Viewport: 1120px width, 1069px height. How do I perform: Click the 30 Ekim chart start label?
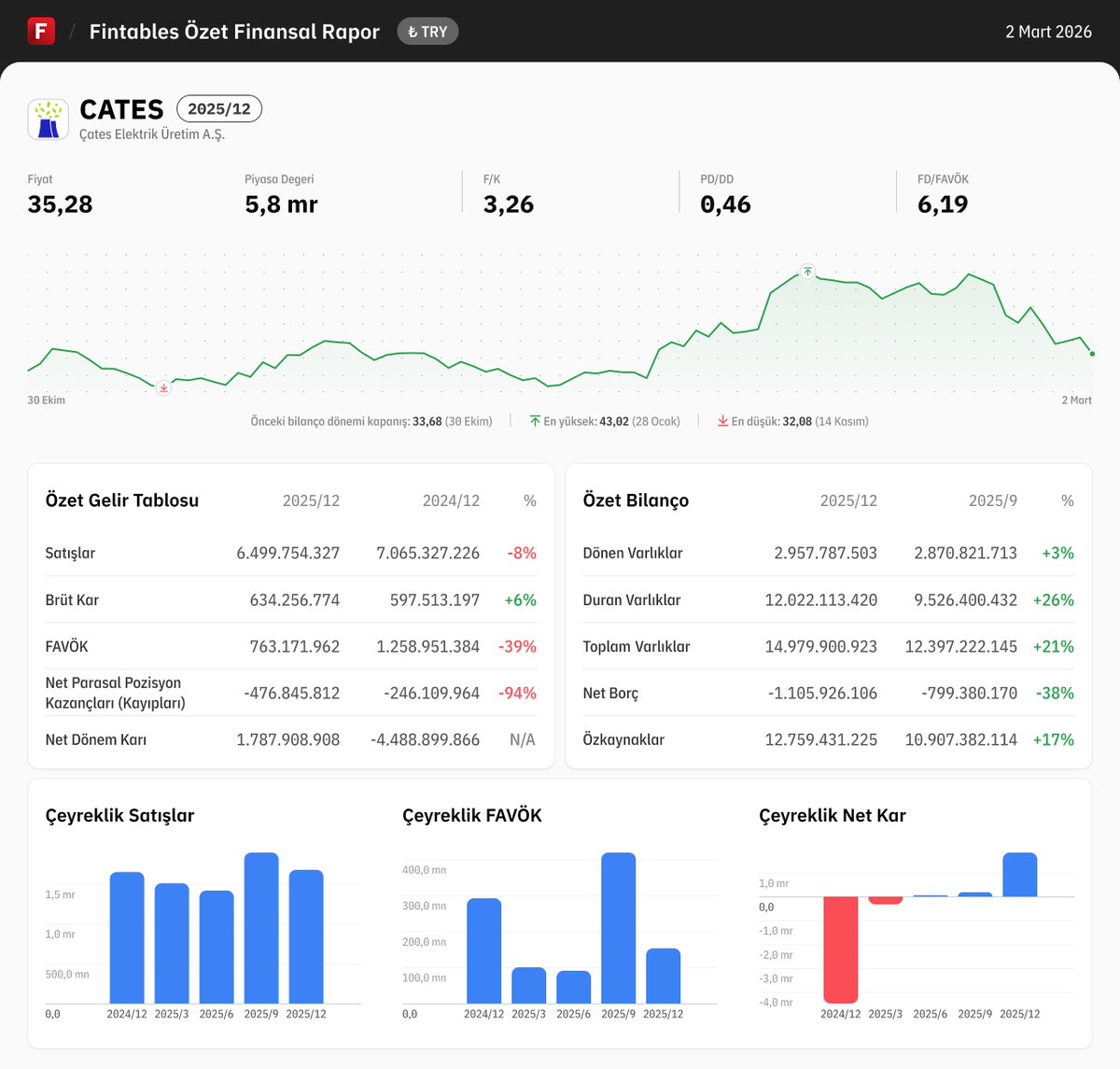click(47, 401)
